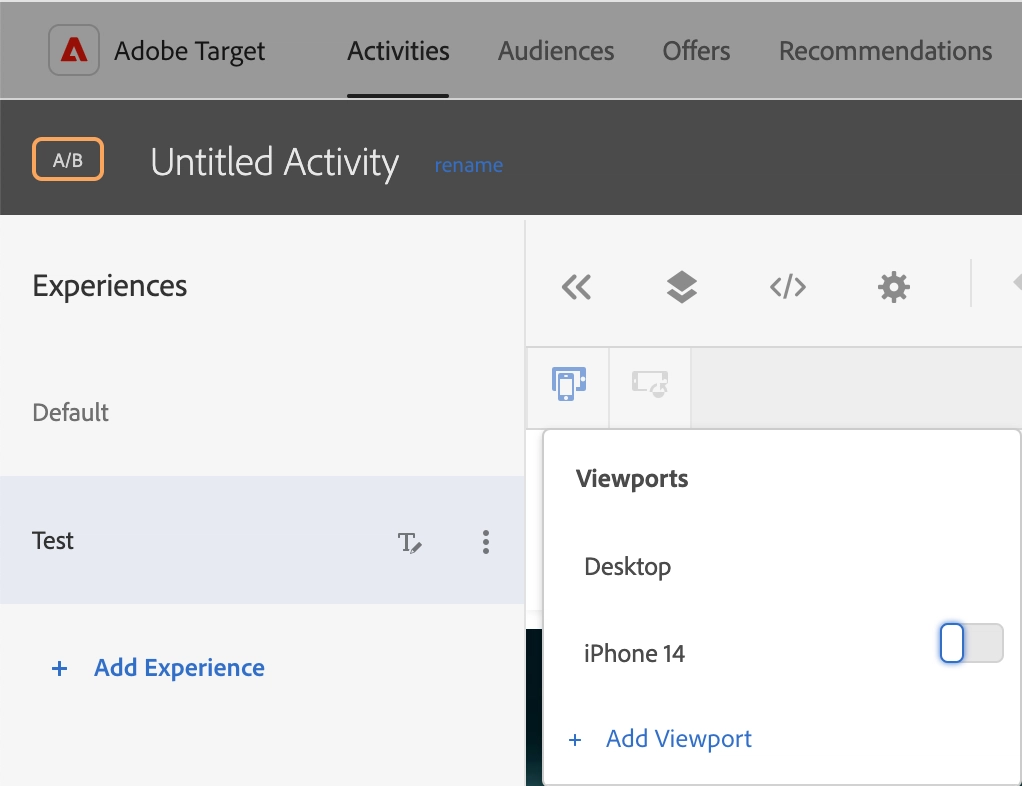The height and width of the screenshot is (786, 1022).
Task: Click the Experiences heading
Action: (110, 285)
